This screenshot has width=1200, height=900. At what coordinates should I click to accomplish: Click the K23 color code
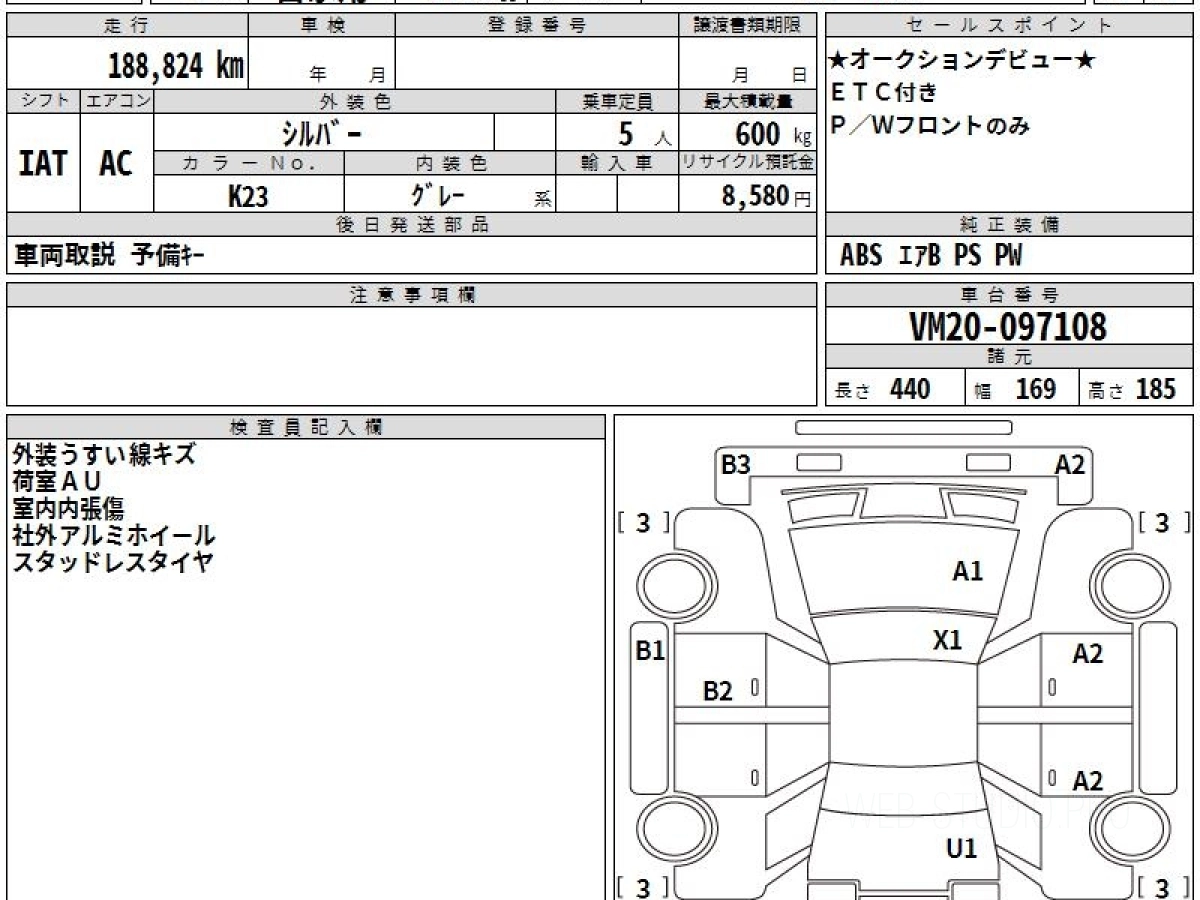(x=248, y=196)
